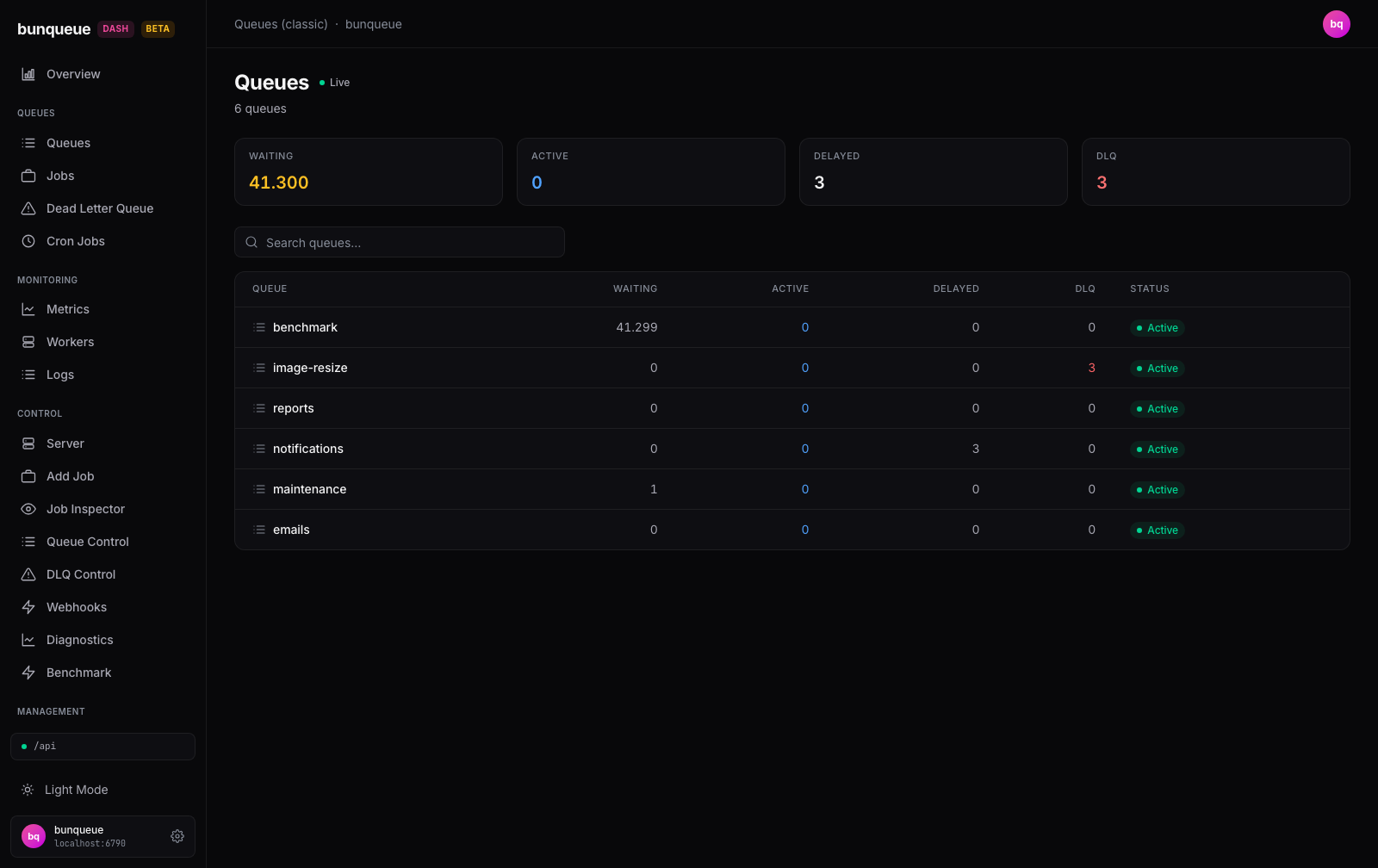The width and height of the screenshot is (1378, 868).
Task: Open the emails queue
Action: coord(291,530)
